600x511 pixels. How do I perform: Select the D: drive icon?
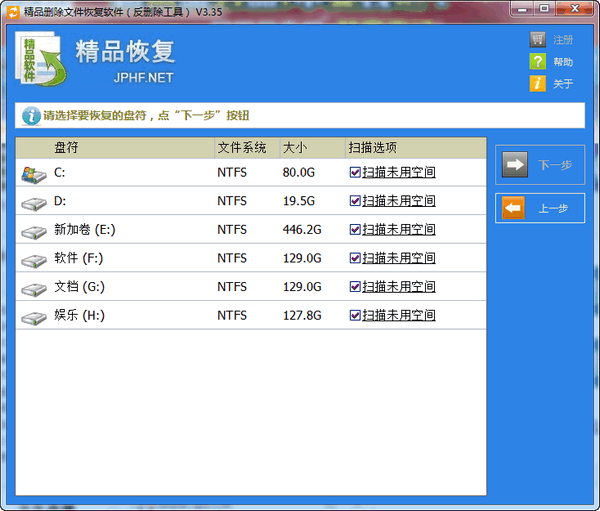click(33, 202)
